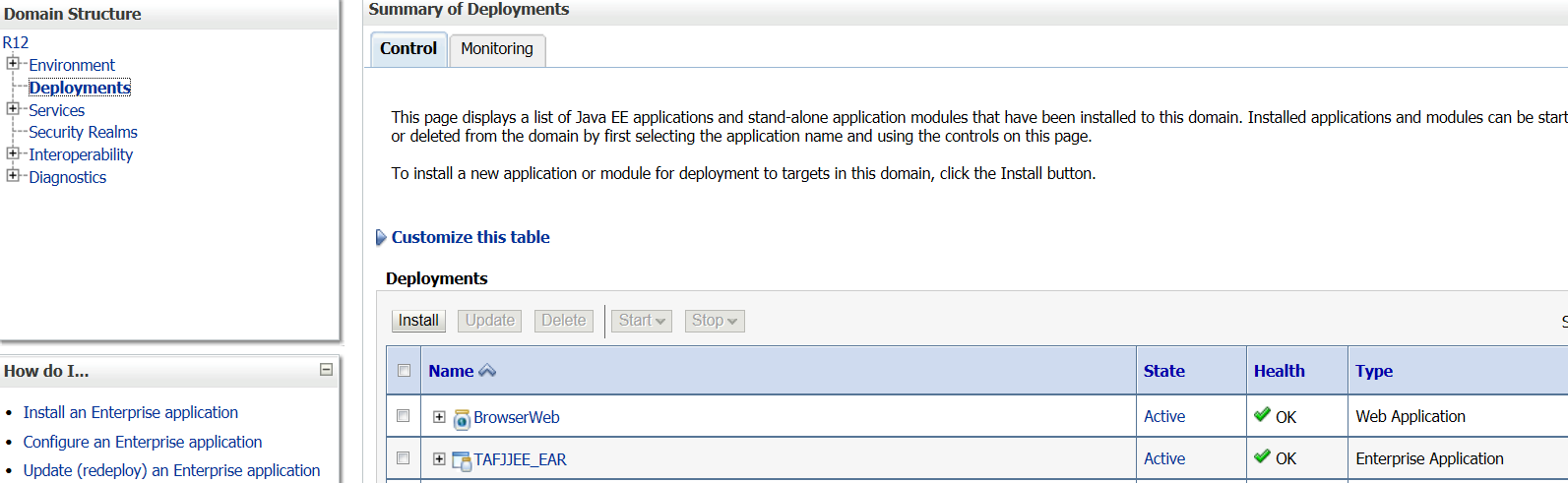Click the BrowserWeb web application icon
Screen dimensions: 1568x483
(462, 419)
